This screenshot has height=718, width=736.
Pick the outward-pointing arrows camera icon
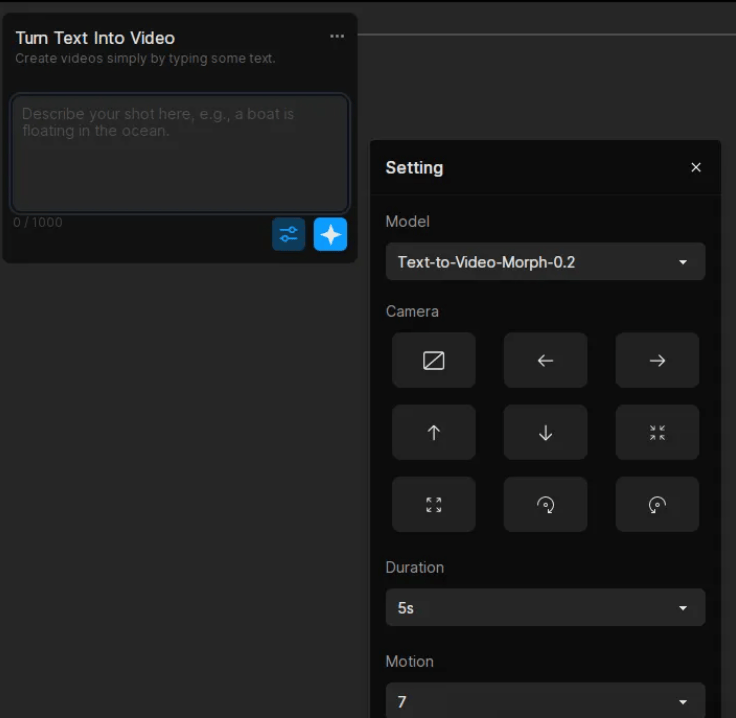coord(433,504)
